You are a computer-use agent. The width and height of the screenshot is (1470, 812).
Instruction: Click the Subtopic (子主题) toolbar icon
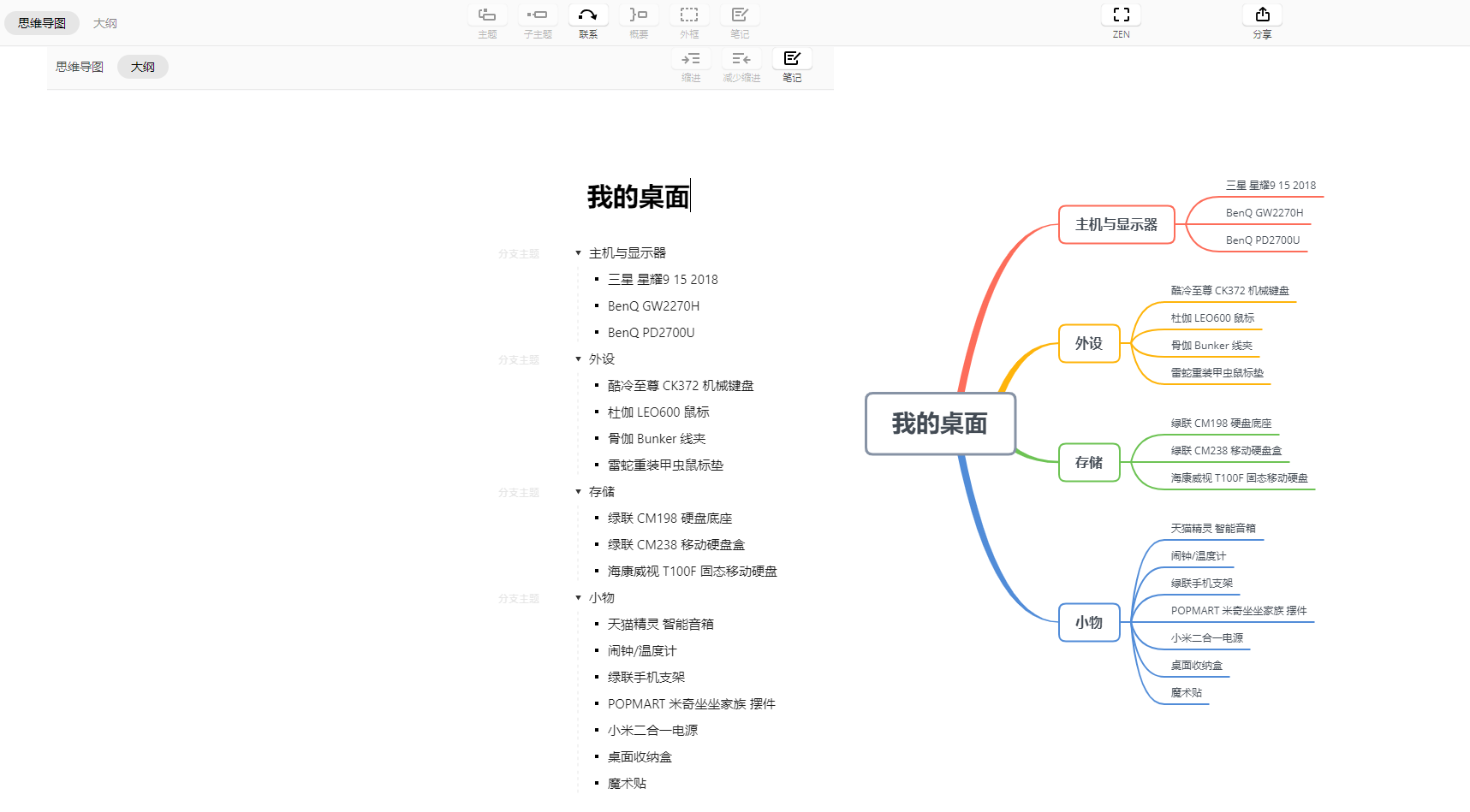tap(538, 15)
